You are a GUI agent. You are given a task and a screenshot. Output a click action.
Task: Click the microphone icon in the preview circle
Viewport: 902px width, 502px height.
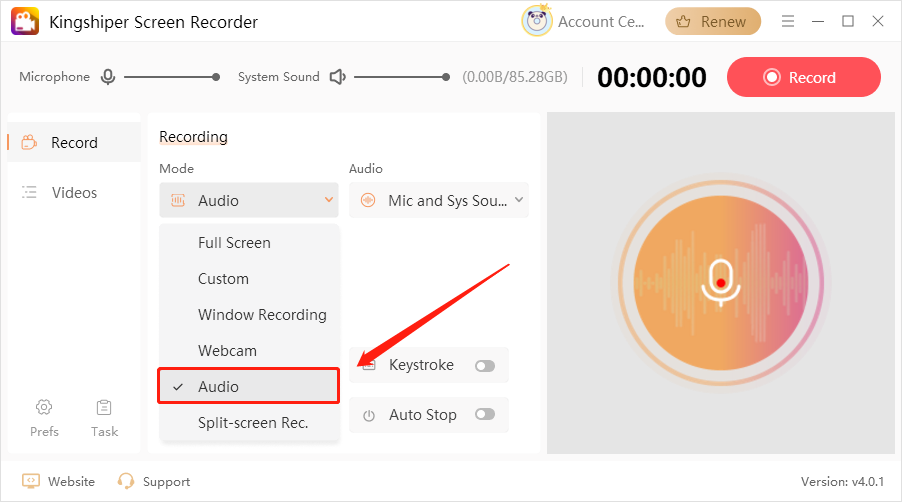(721, 282)
